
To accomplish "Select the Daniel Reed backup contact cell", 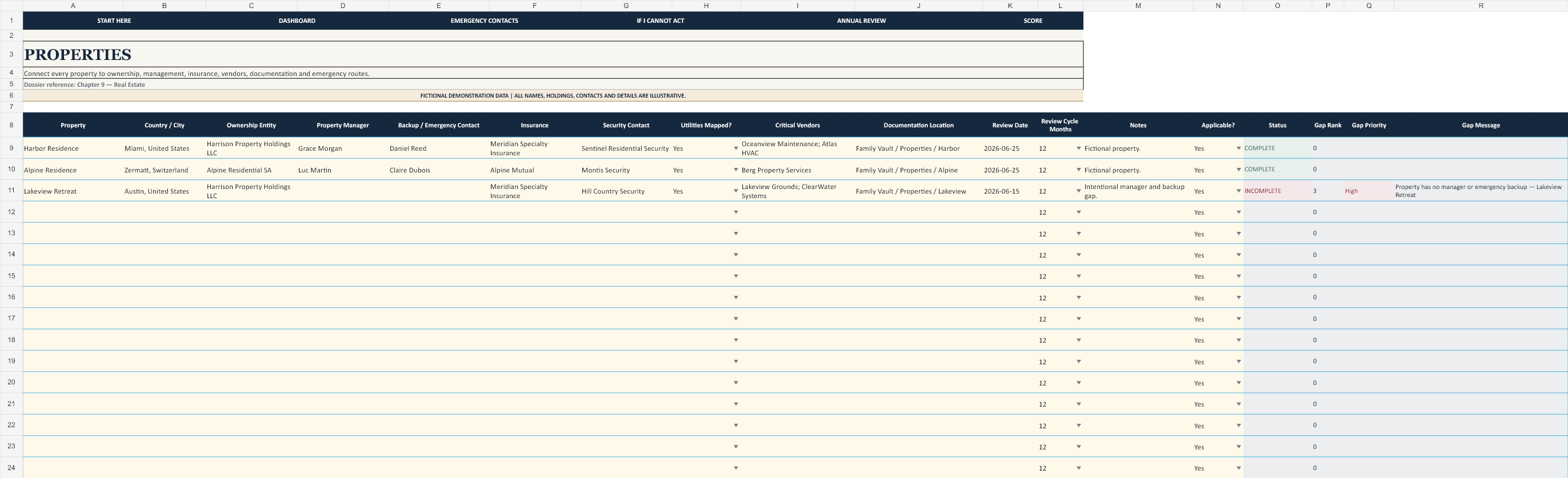I will tap(439, 148).
